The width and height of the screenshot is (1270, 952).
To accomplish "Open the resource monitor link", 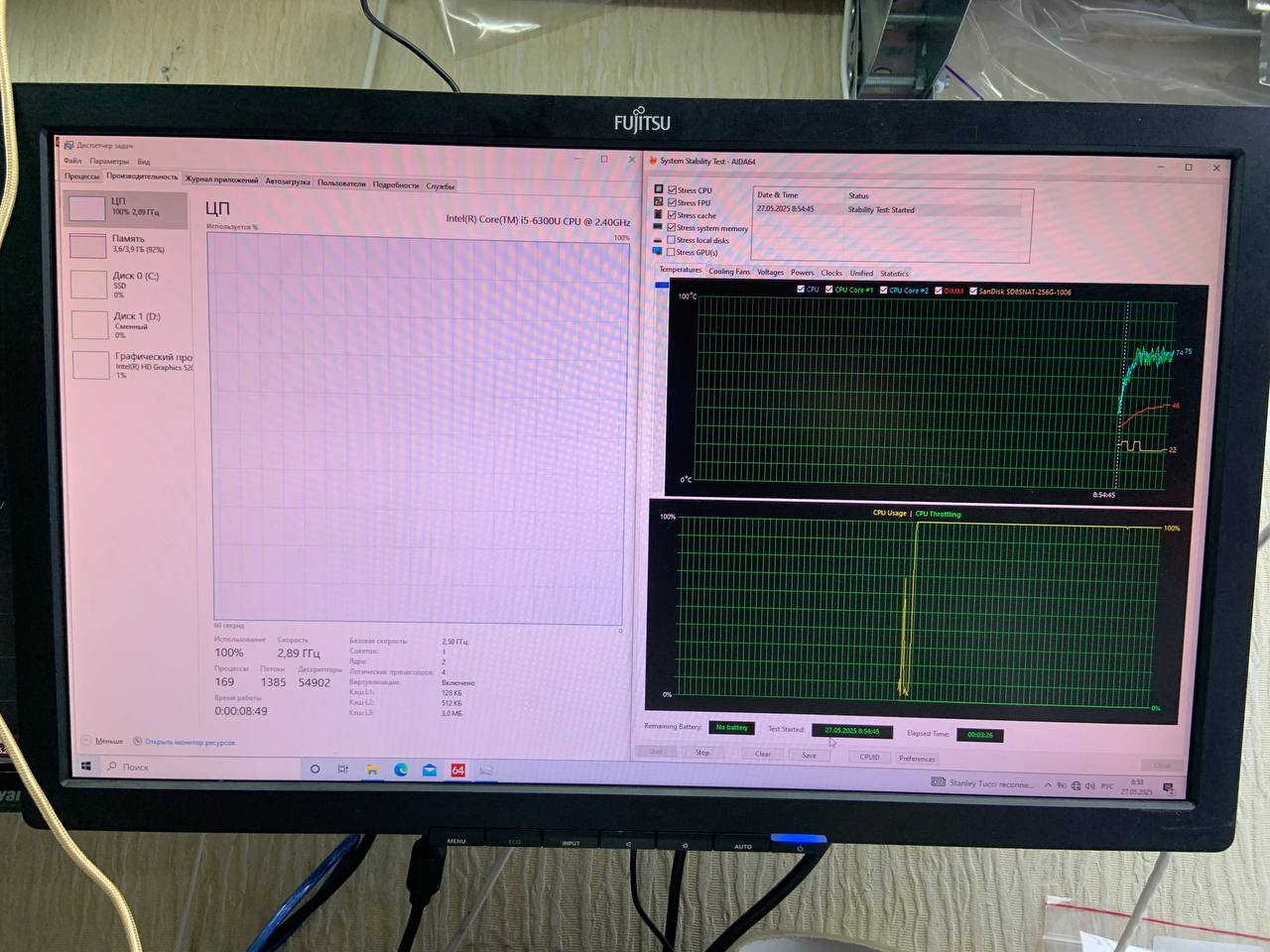I will coord(189,742).
